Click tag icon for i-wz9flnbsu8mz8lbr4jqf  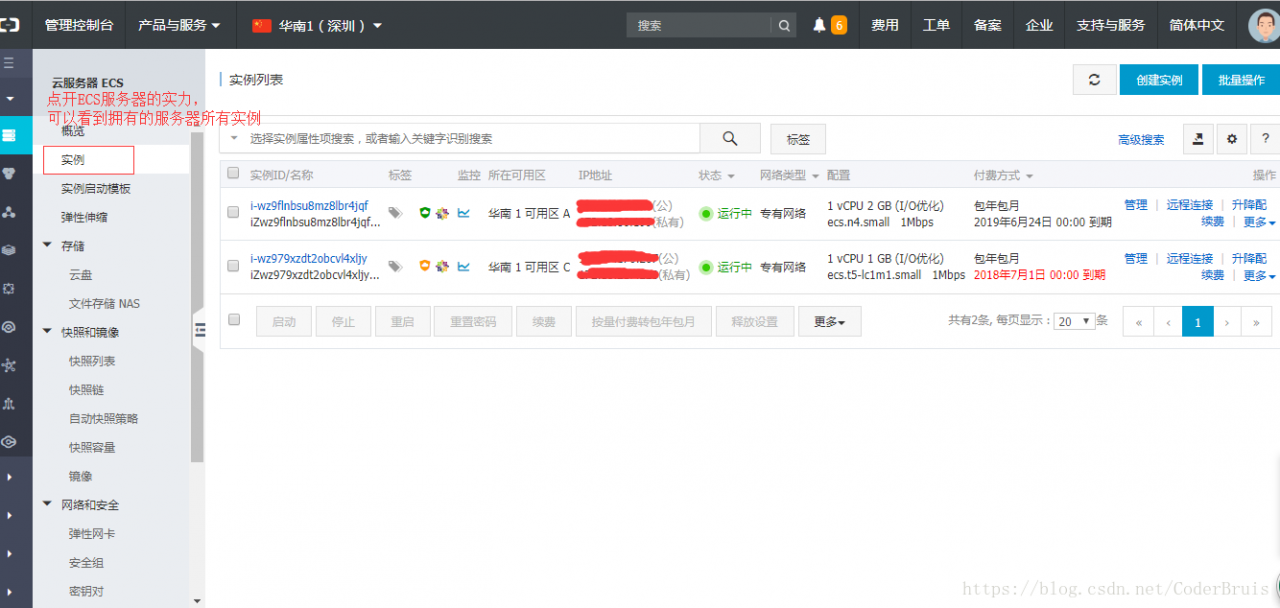point(395,213)
